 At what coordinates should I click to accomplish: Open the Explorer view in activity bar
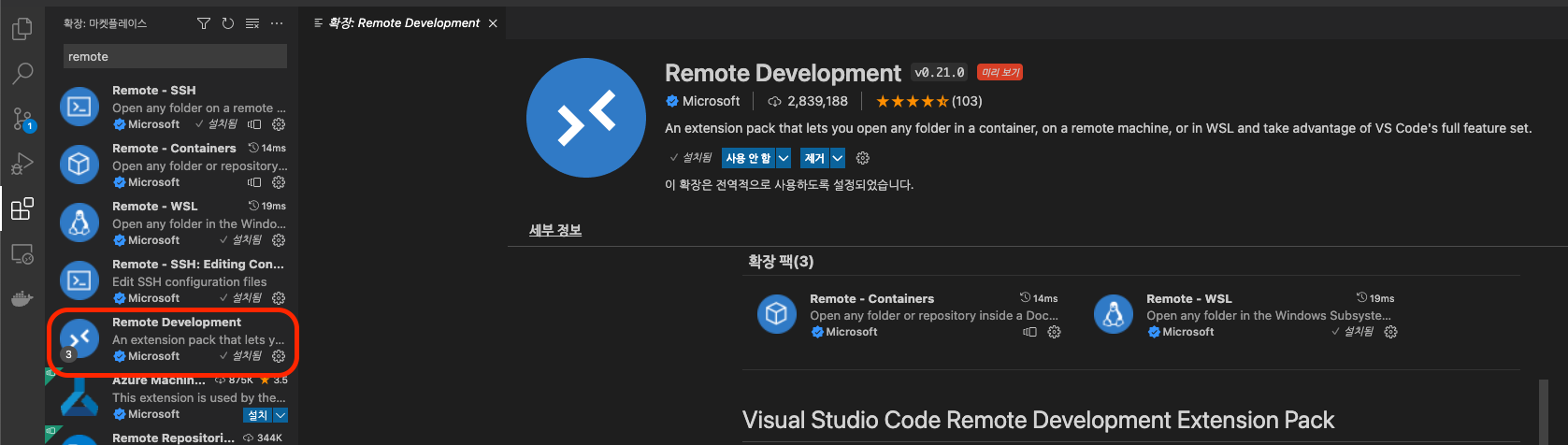[22, 29]
